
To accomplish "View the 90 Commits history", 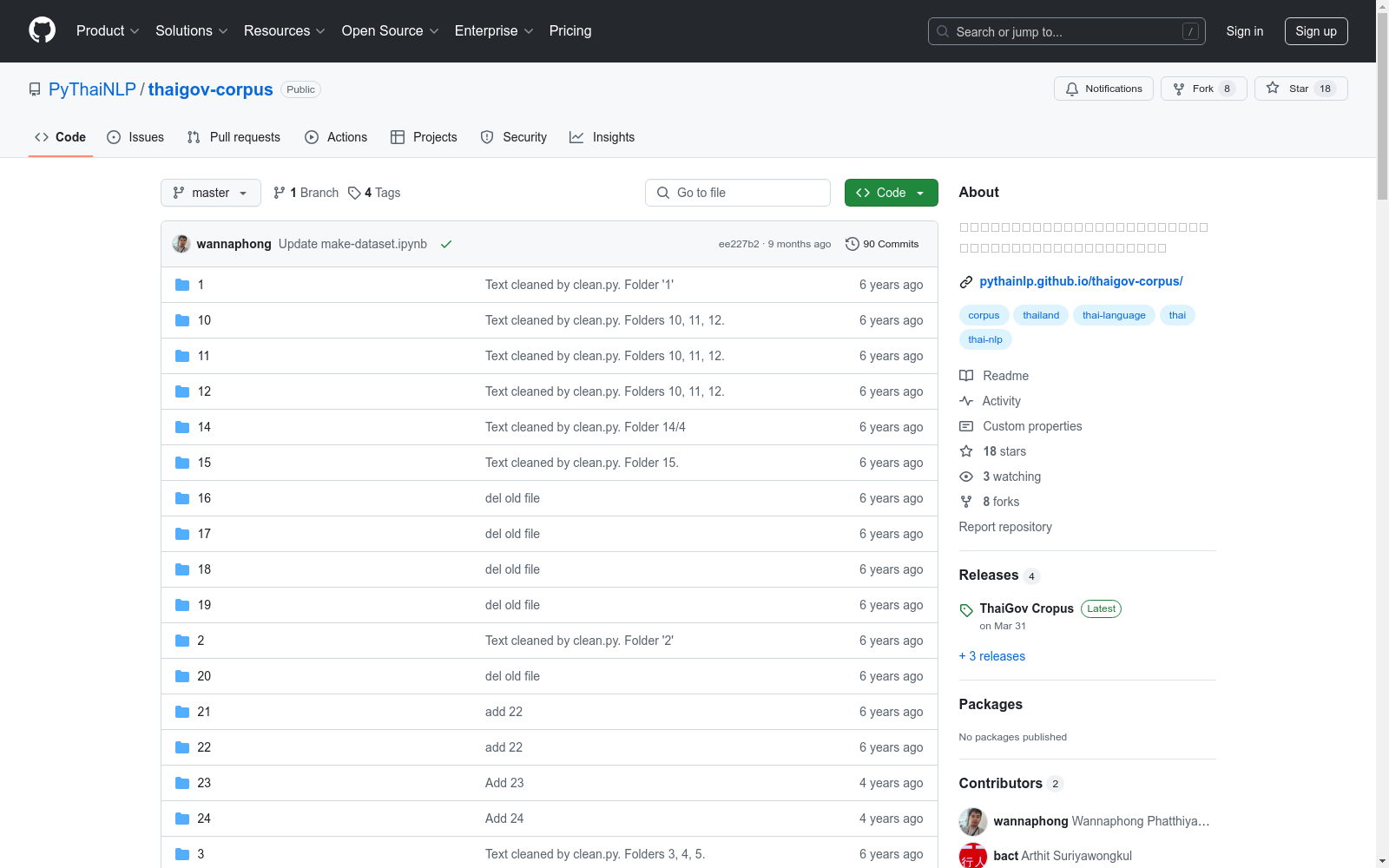I will [x=882, y=244].
